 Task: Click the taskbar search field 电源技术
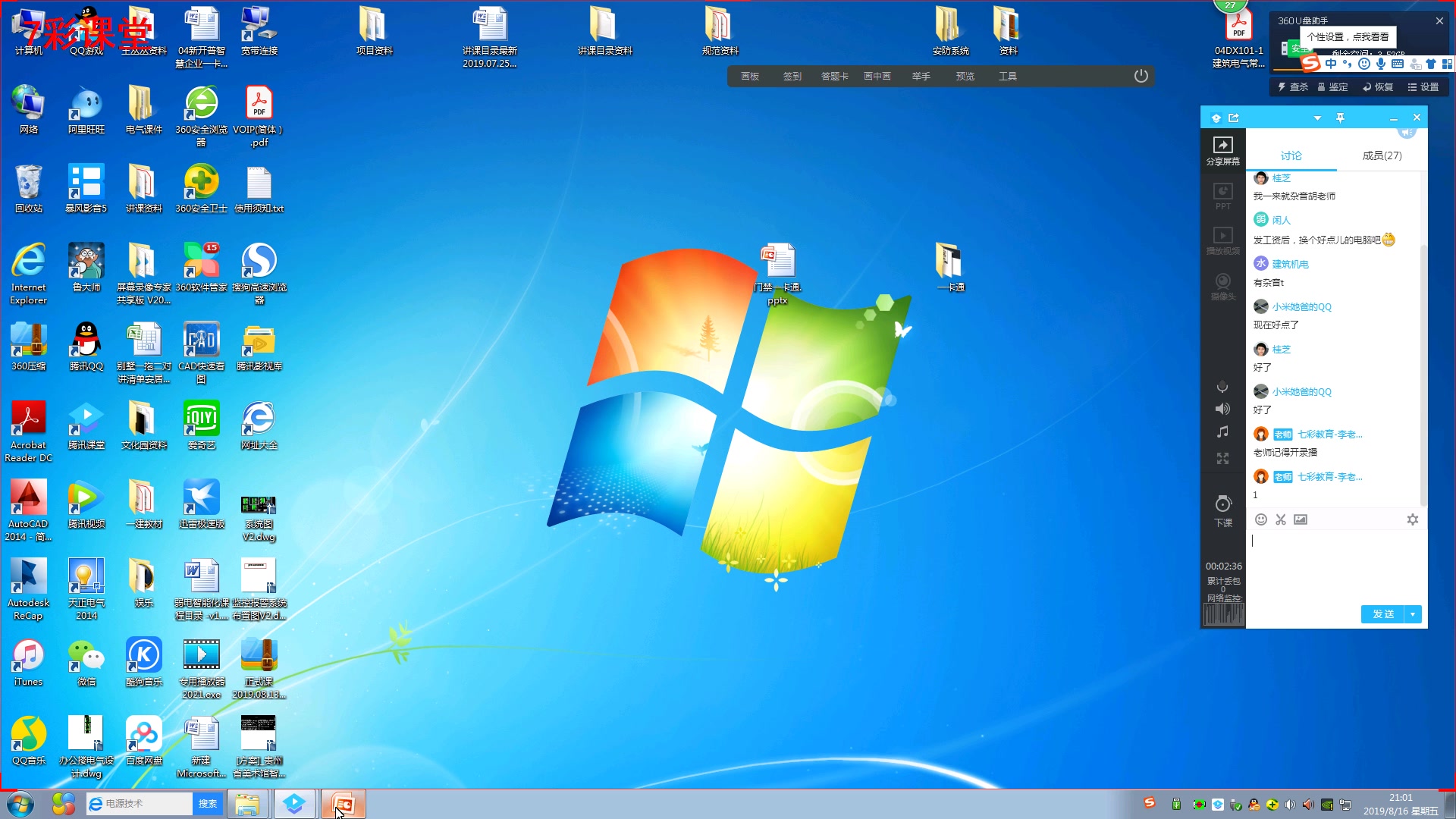[140, 804]
